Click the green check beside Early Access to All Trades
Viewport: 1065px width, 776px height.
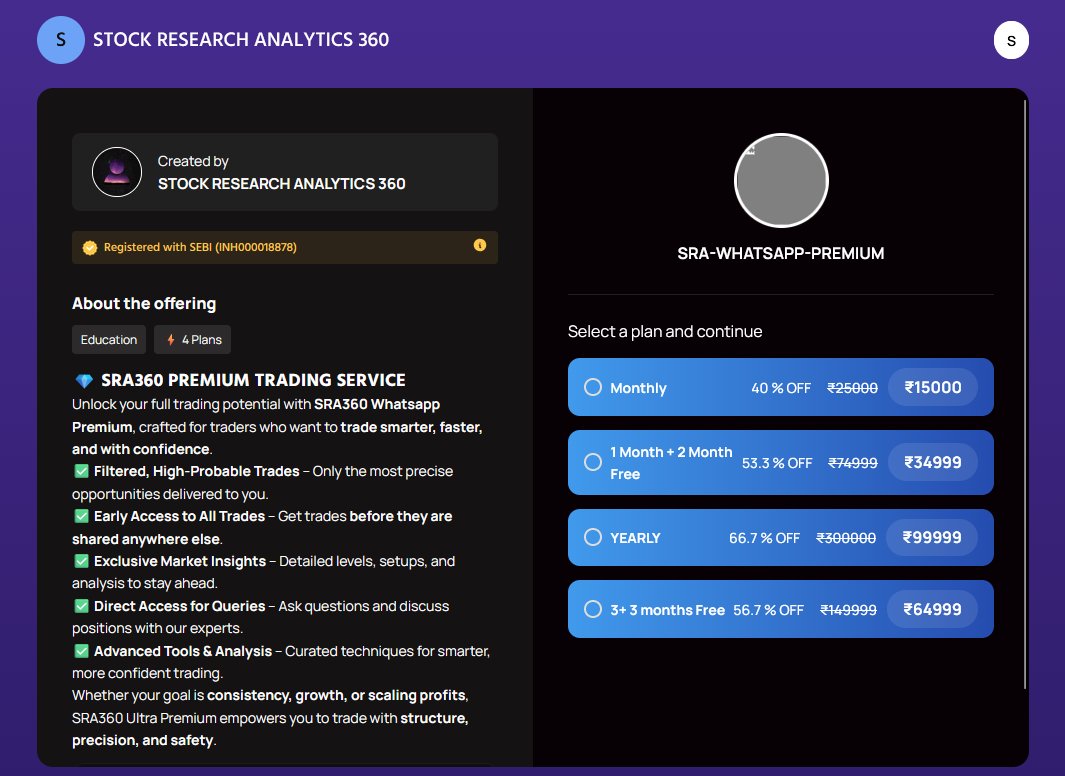[82, 516]
